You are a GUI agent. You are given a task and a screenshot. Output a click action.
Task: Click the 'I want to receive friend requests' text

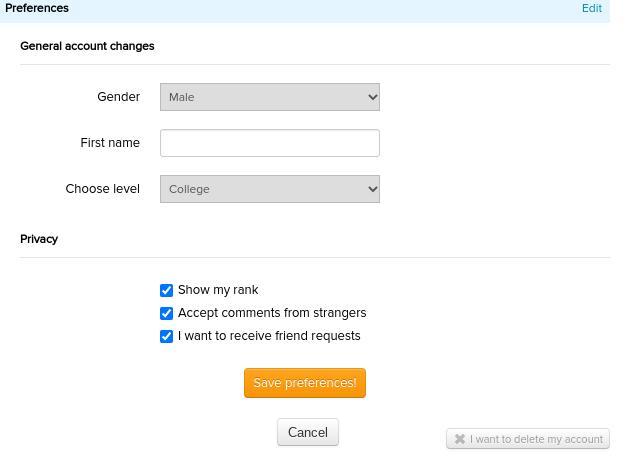(269, 336)
